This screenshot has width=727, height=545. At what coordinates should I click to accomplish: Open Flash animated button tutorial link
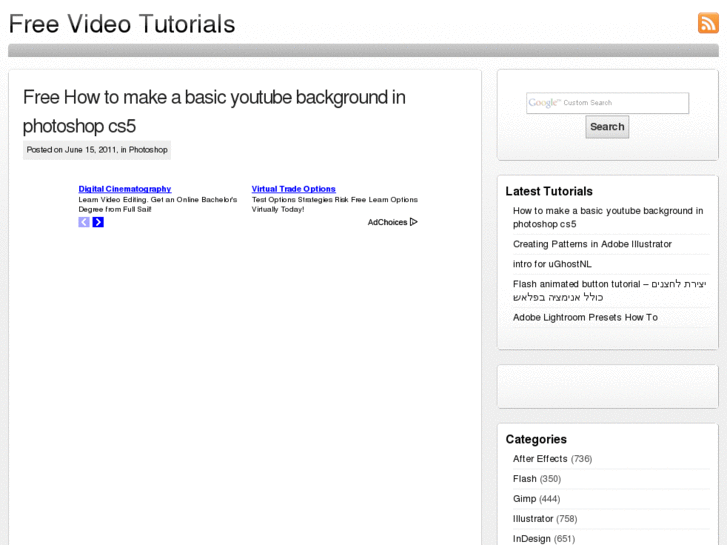[x=609, y=290]
